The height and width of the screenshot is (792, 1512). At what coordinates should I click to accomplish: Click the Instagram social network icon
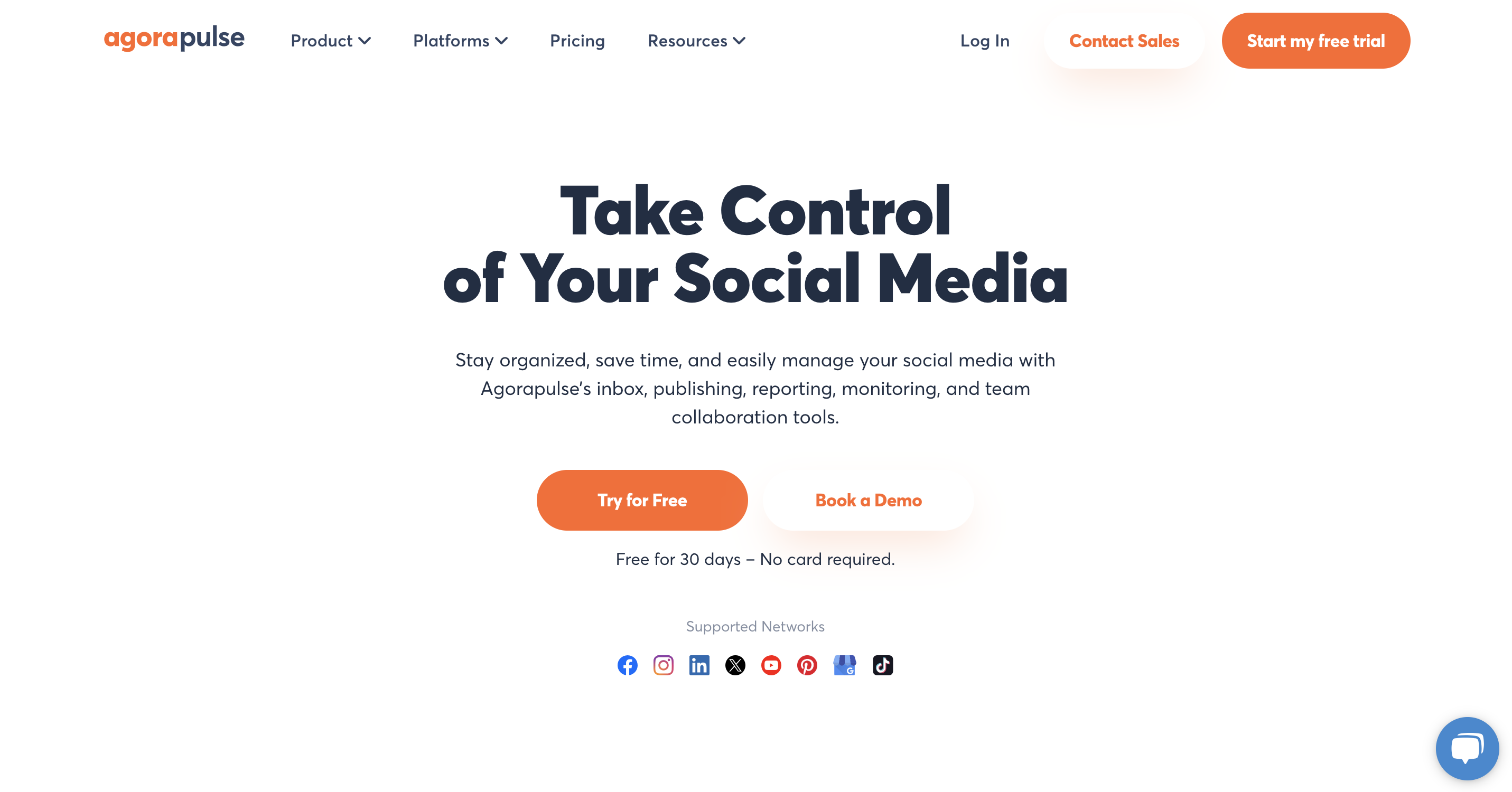(663, 665)
